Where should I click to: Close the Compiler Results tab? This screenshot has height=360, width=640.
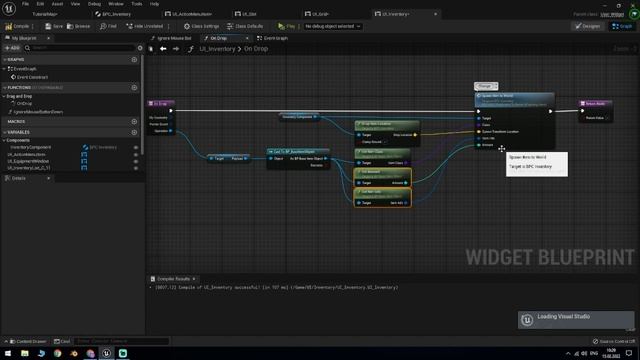click(194, 279)
